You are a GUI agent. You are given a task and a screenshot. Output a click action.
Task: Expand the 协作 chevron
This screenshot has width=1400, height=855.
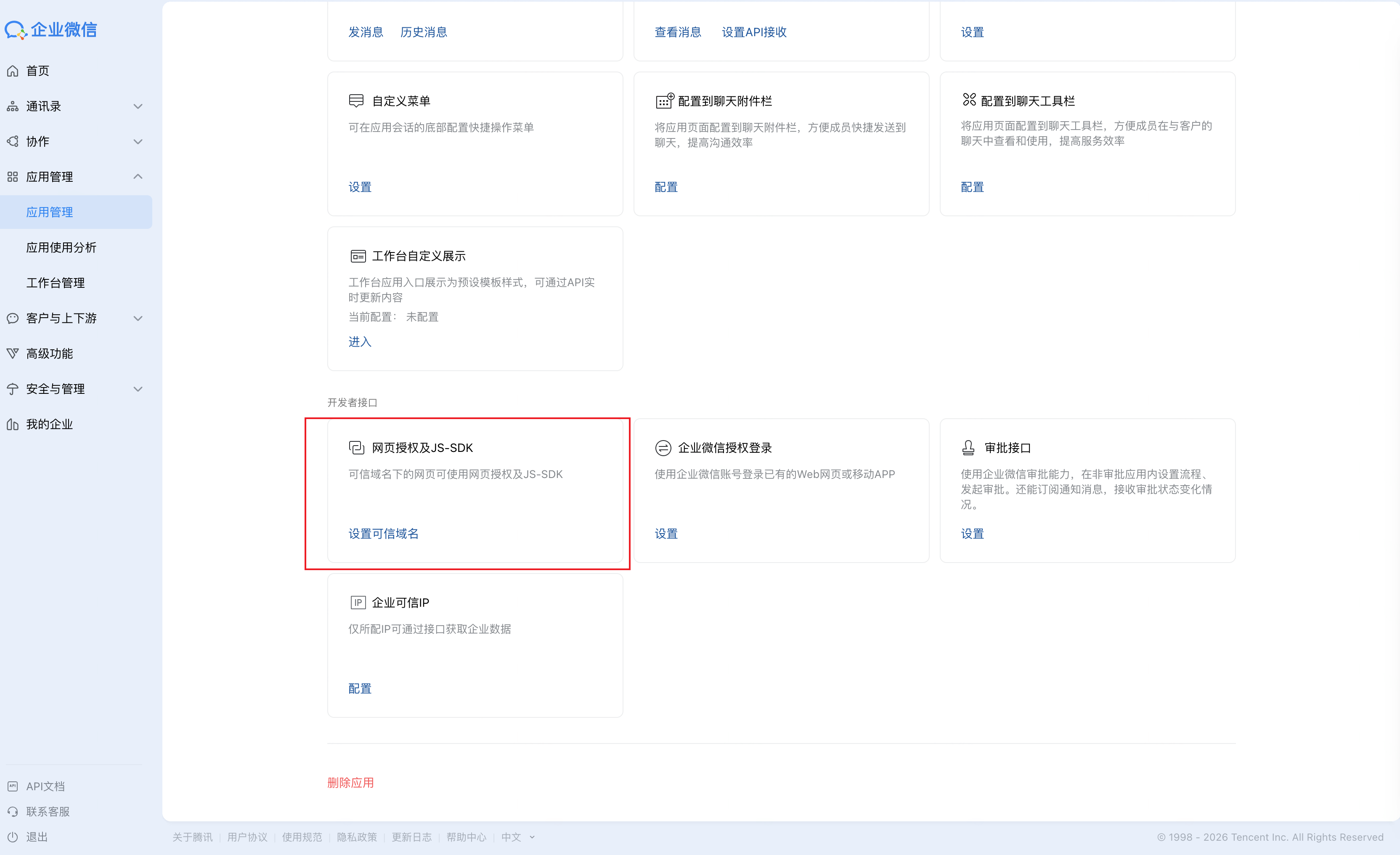click(138, 141)
